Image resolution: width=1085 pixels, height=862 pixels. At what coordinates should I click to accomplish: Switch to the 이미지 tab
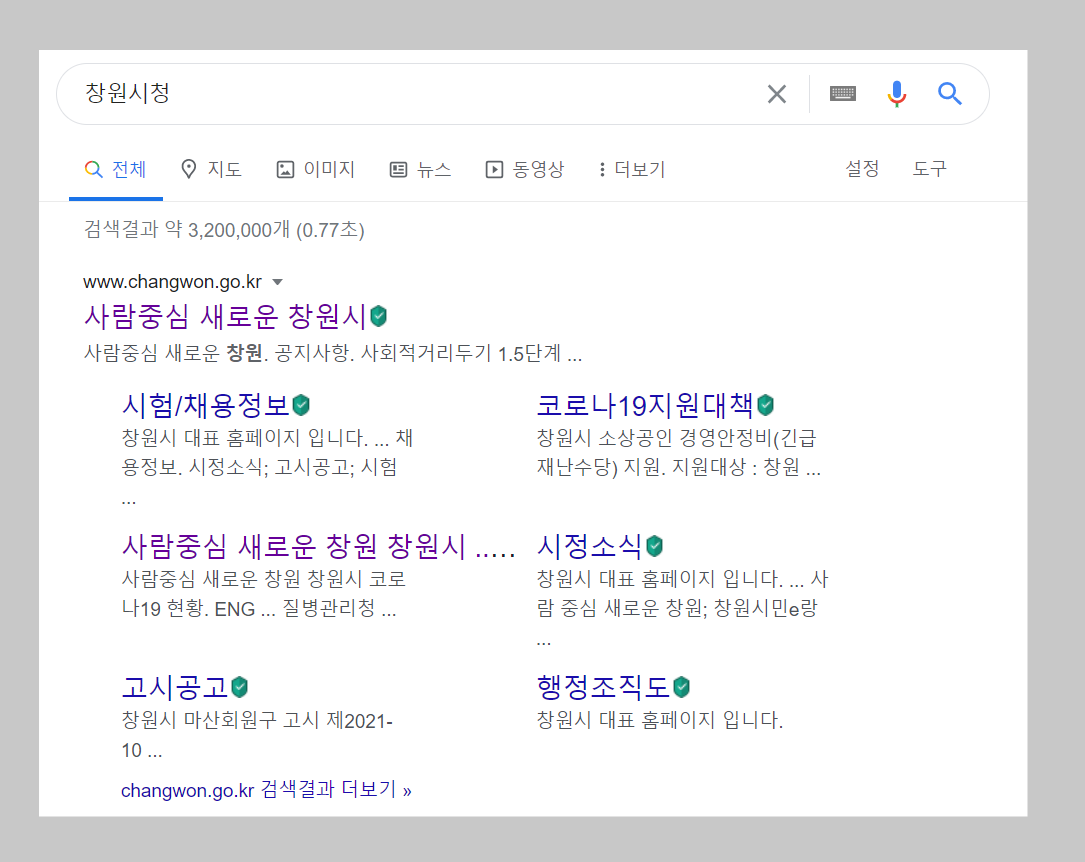[x=316, y=169]
